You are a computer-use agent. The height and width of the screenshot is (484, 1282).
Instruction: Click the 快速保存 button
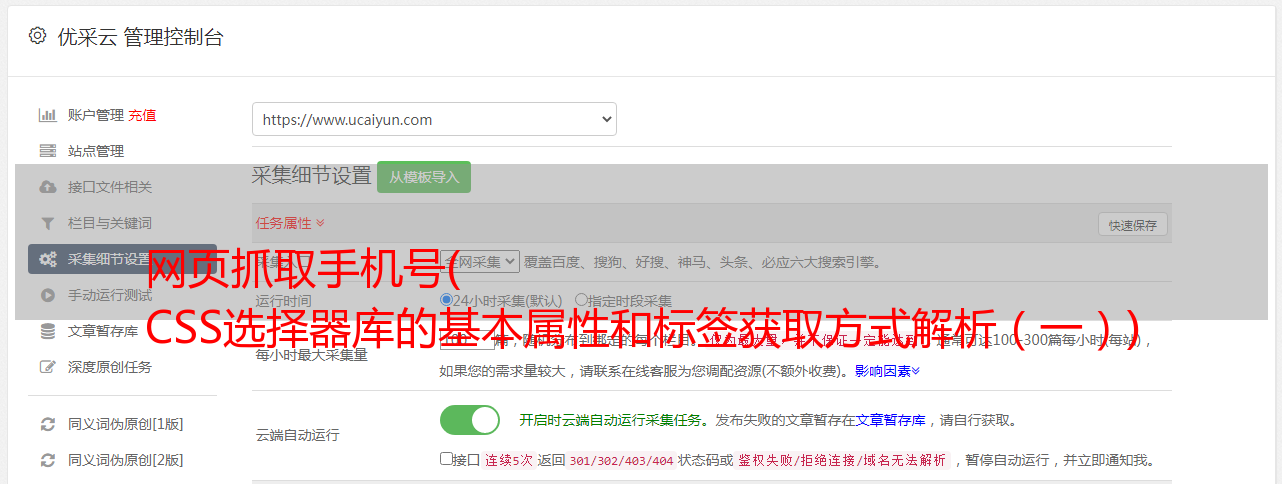click(1132, 225)
